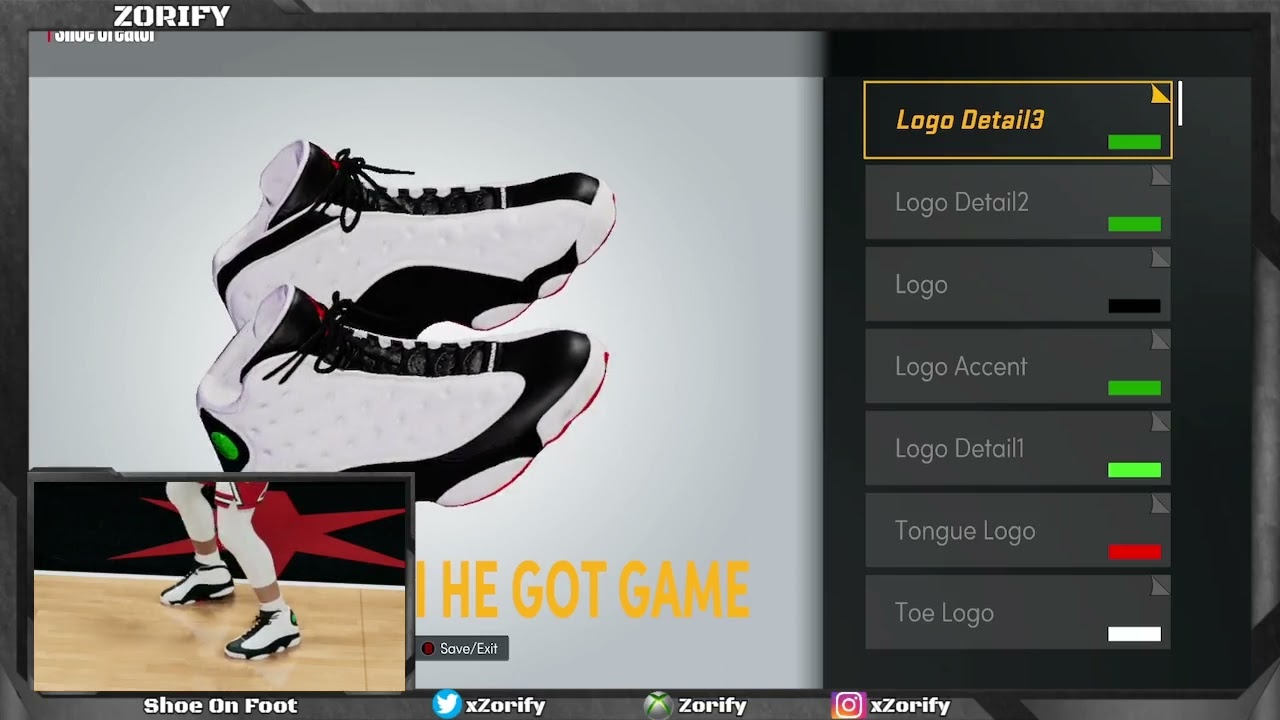
Task: Click the red swatch on Tongue Logo
Action: (1134, 552)
